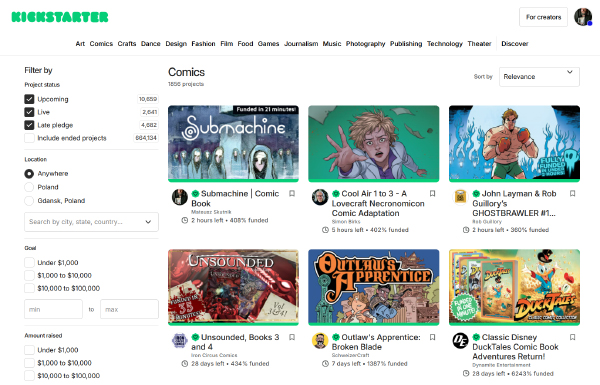
Task: Open the user profile avatar
Action: (583, 17)
